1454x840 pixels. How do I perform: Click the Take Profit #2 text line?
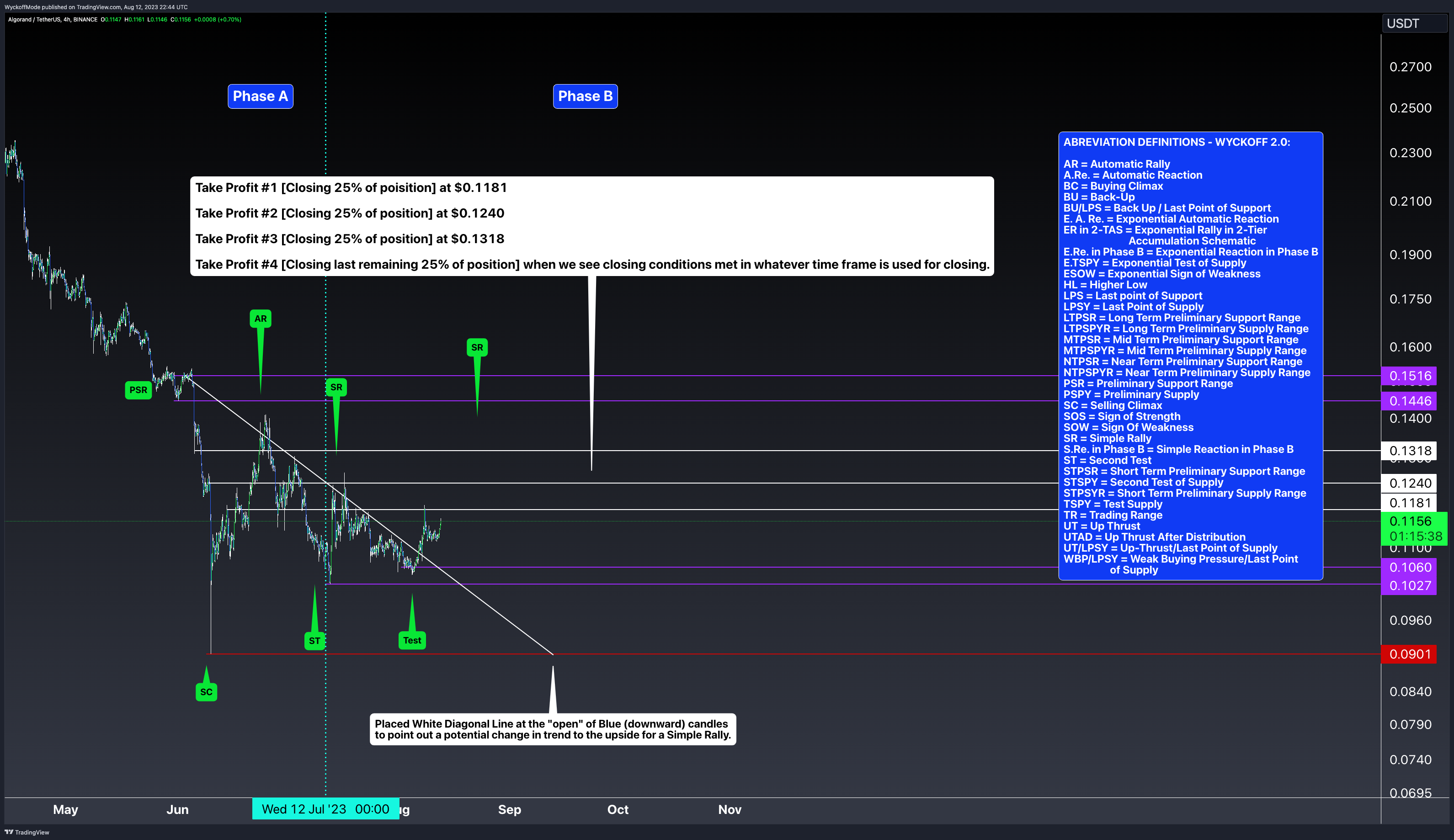point(350,213)
